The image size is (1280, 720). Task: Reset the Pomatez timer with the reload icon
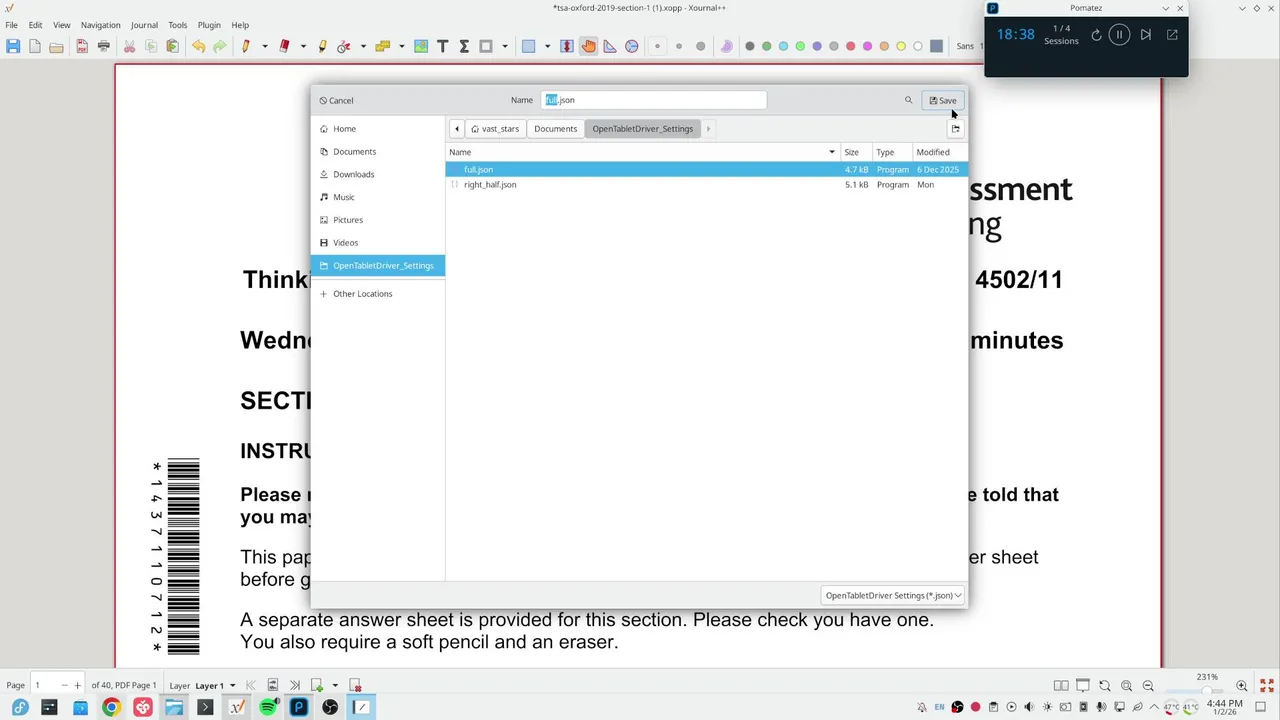[1096, 35]
